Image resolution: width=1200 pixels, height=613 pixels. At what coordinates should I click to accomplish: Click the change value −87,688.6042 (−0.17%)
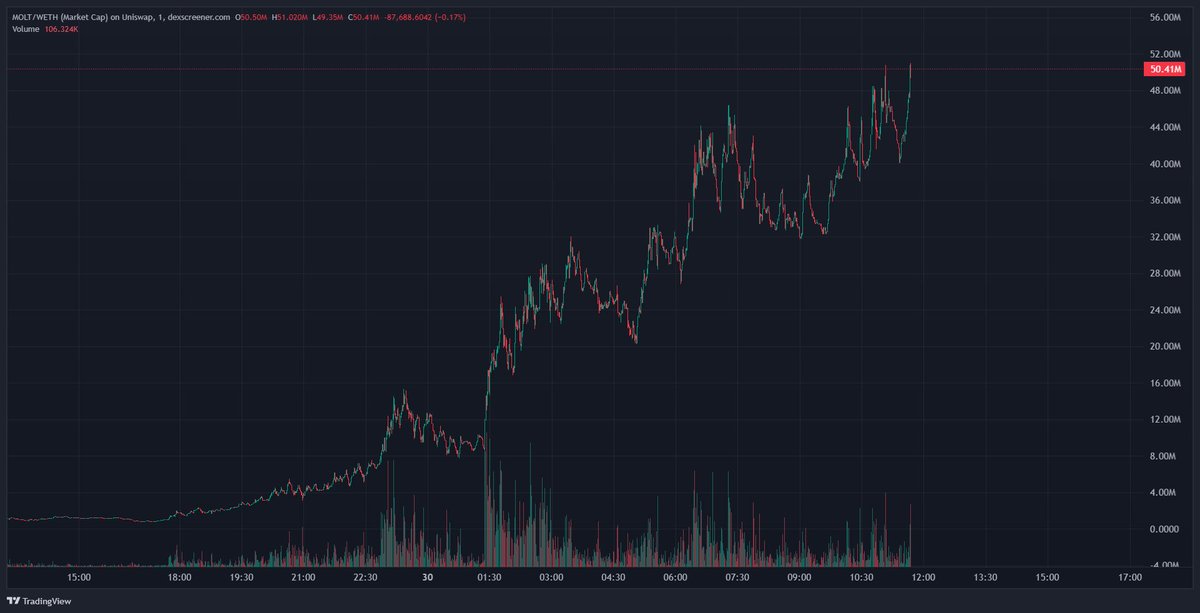click(426, 18)
